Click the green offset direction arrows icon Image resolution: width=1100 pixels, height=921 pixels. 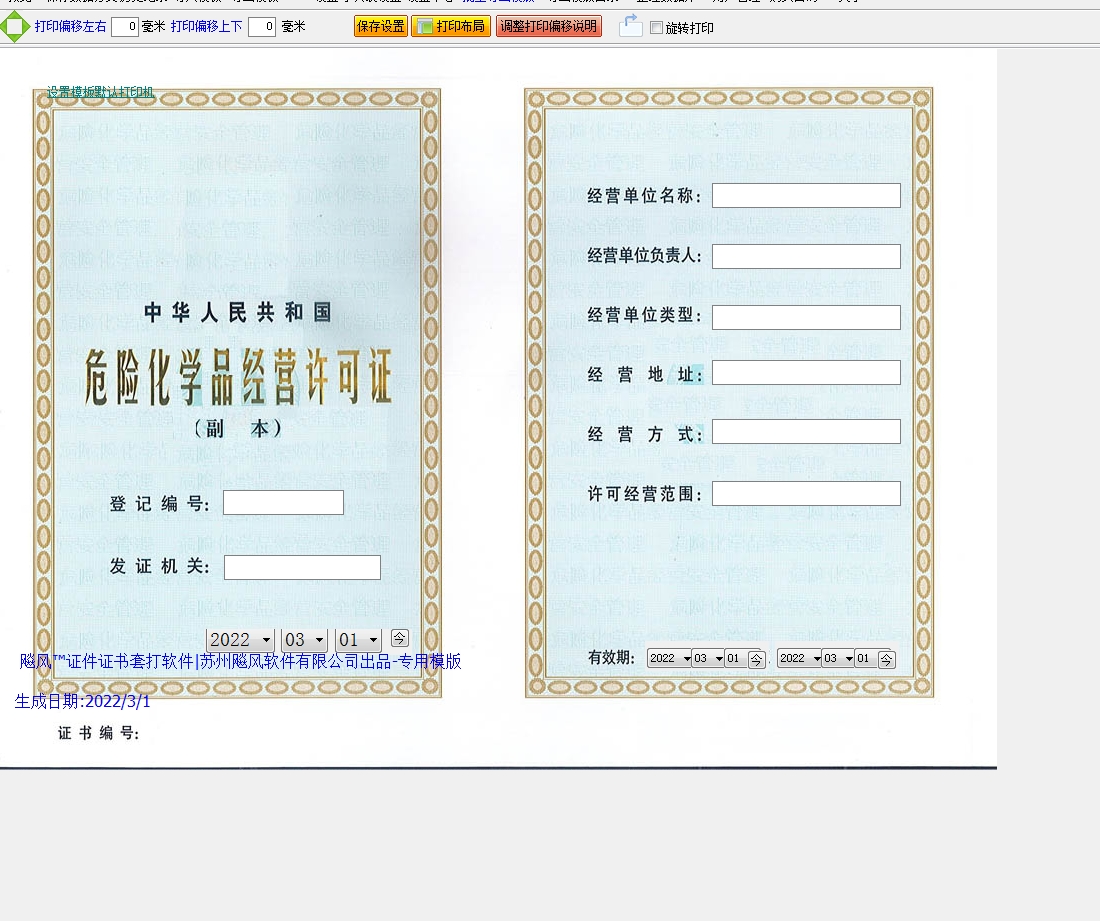tap(15, 27)
